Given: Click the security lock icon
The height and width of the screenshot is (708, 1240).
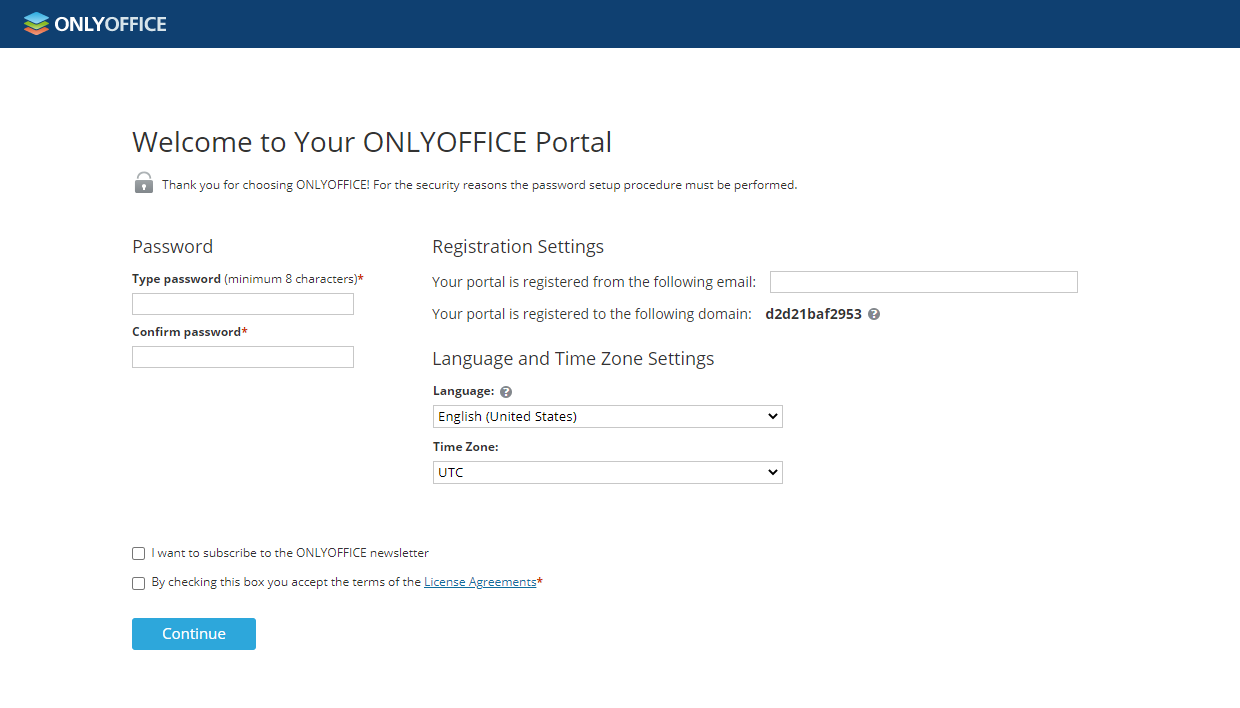Looking at the screenshot, I should [x=143, y=183].
